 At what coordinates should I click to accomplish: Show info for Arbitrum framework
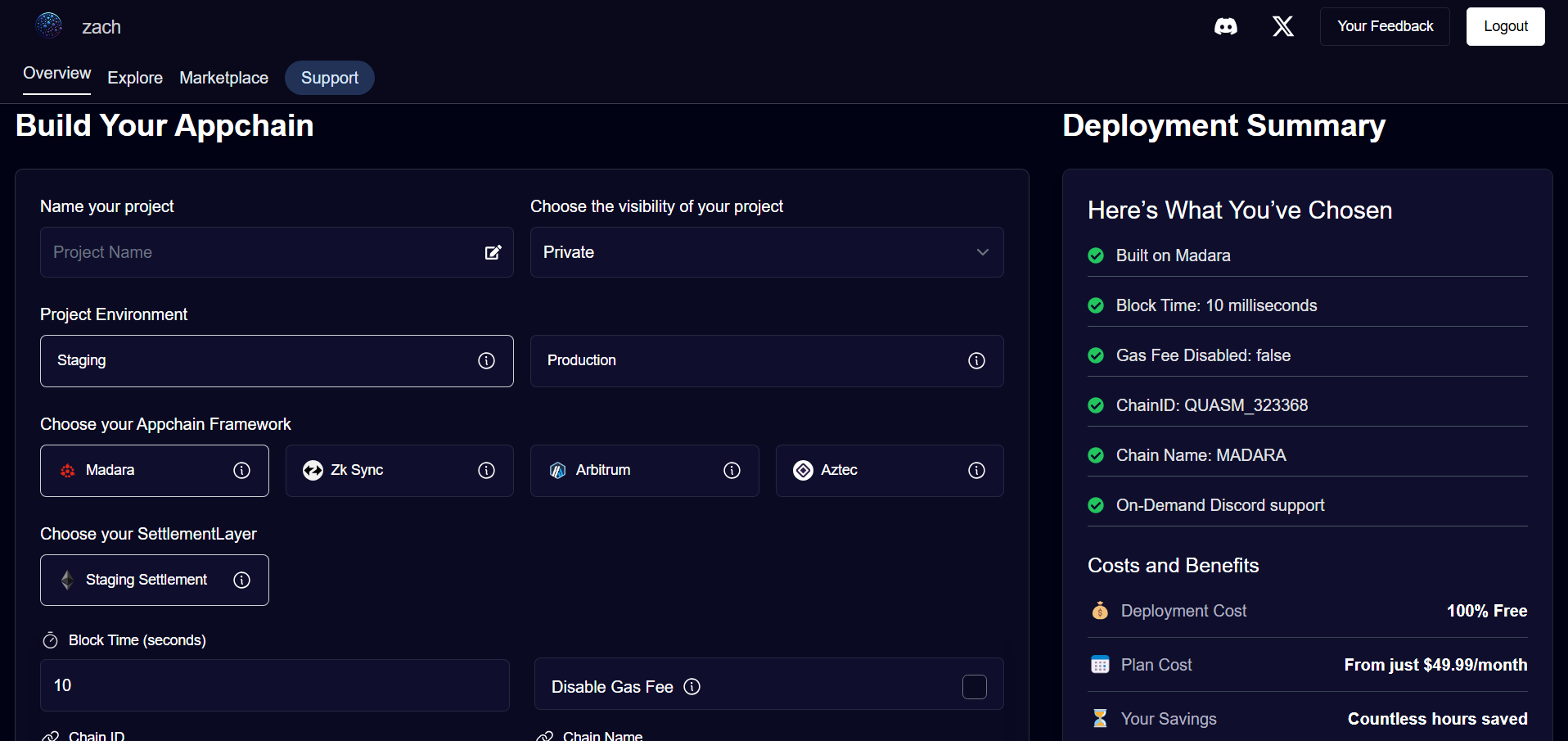click(x=732, y=470)
